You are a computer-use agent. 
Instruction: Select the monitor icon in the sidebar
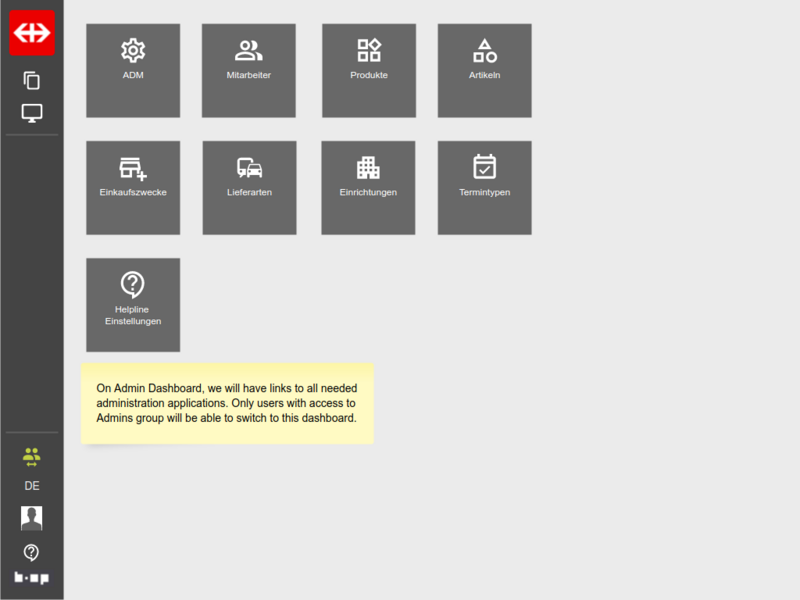(x=31, y=113)
